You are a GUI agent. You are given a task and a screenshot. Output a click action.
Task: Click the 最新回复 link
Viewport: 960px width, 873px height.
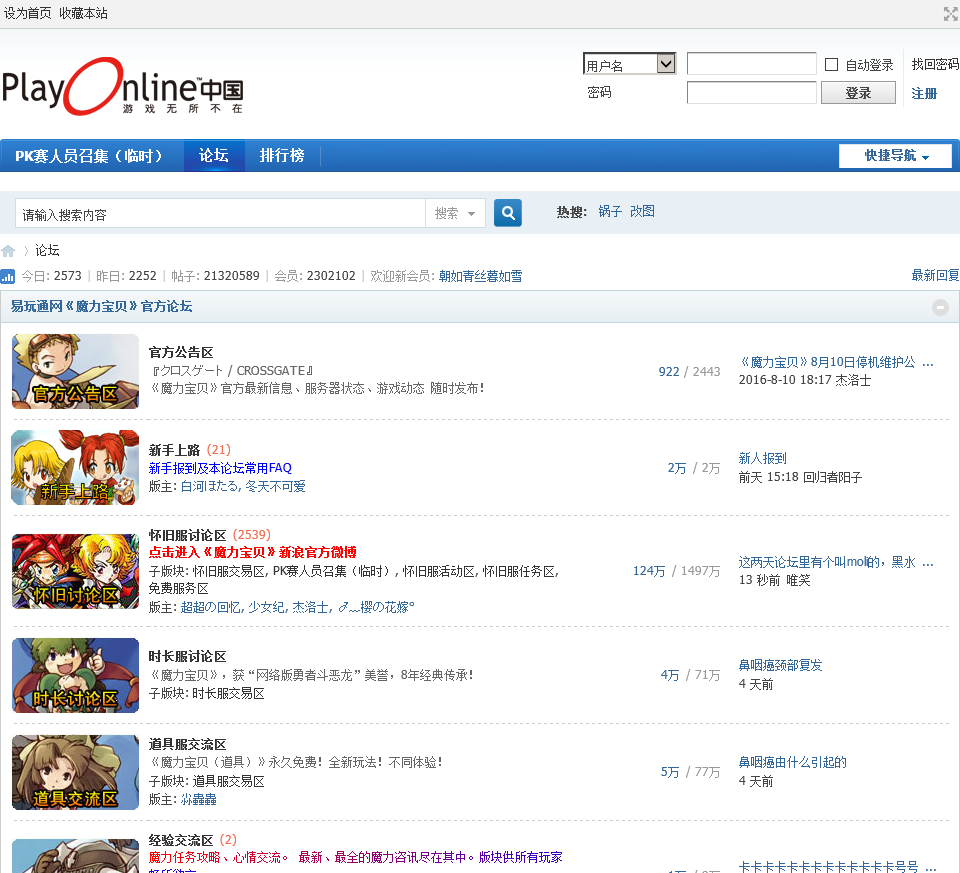pos(936,275)
